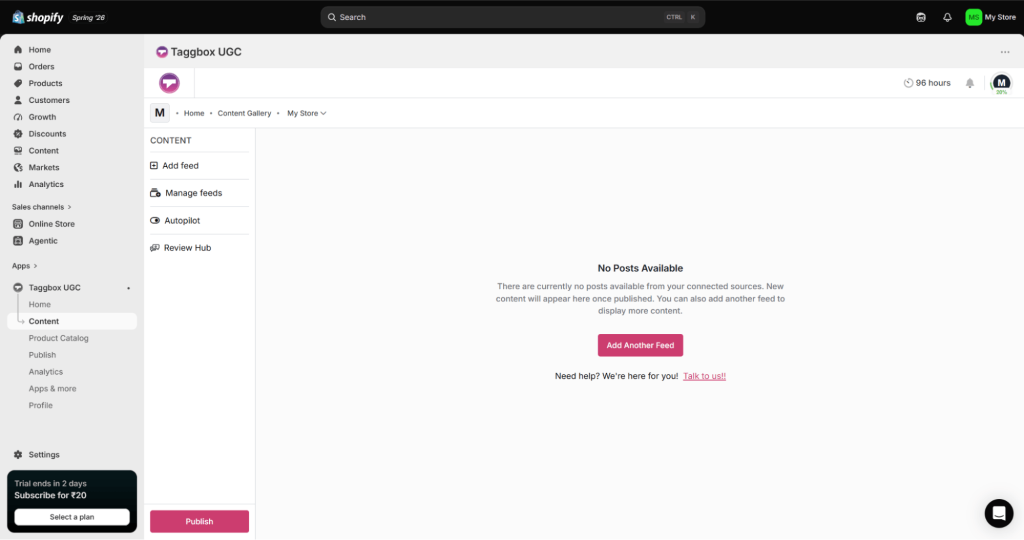Screen dimensions: 1024x540
Task: Expand Sales channels chevron
Action: 69,207
